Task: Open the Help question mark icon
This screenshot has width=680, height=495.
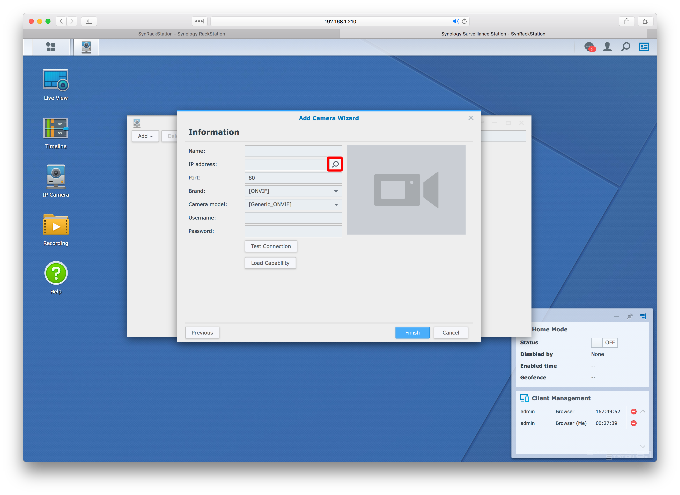Action: pyautogui.click(x=55, y=273)
